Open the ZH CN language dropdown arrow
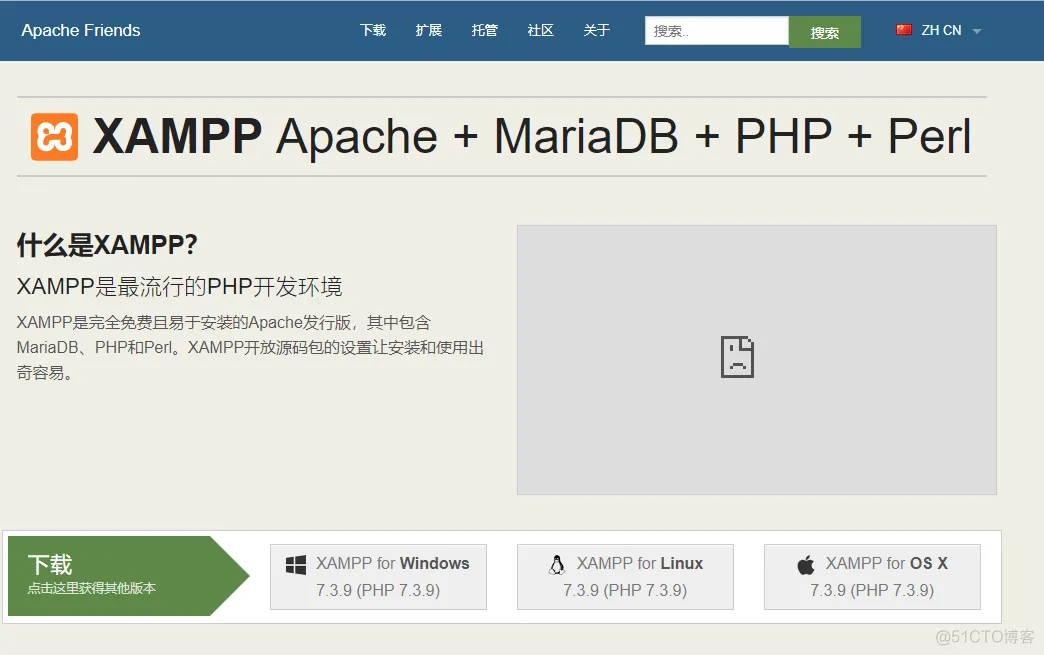The height and width of the screenshot is (655, 1044). coord(977,31)
